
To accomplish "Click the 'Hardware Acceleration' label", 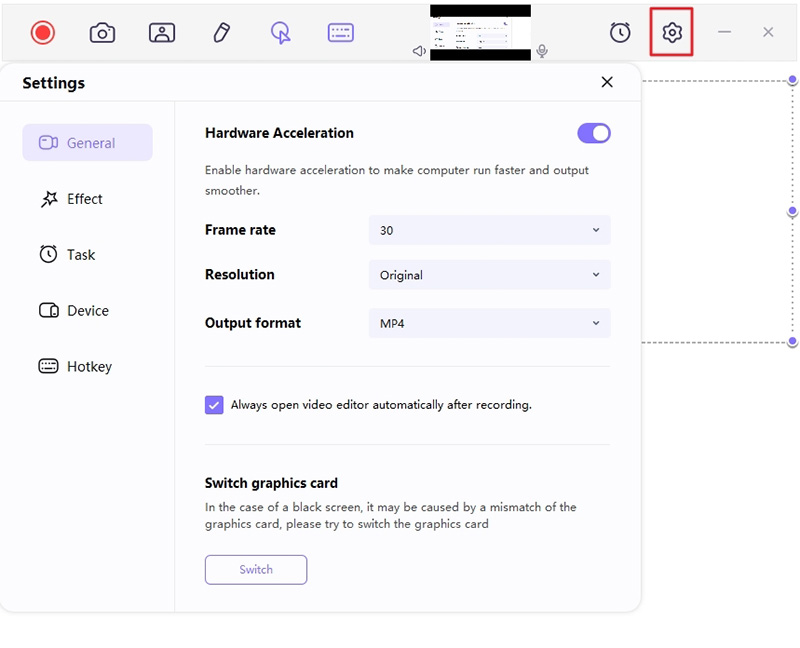I will point(279,133).
